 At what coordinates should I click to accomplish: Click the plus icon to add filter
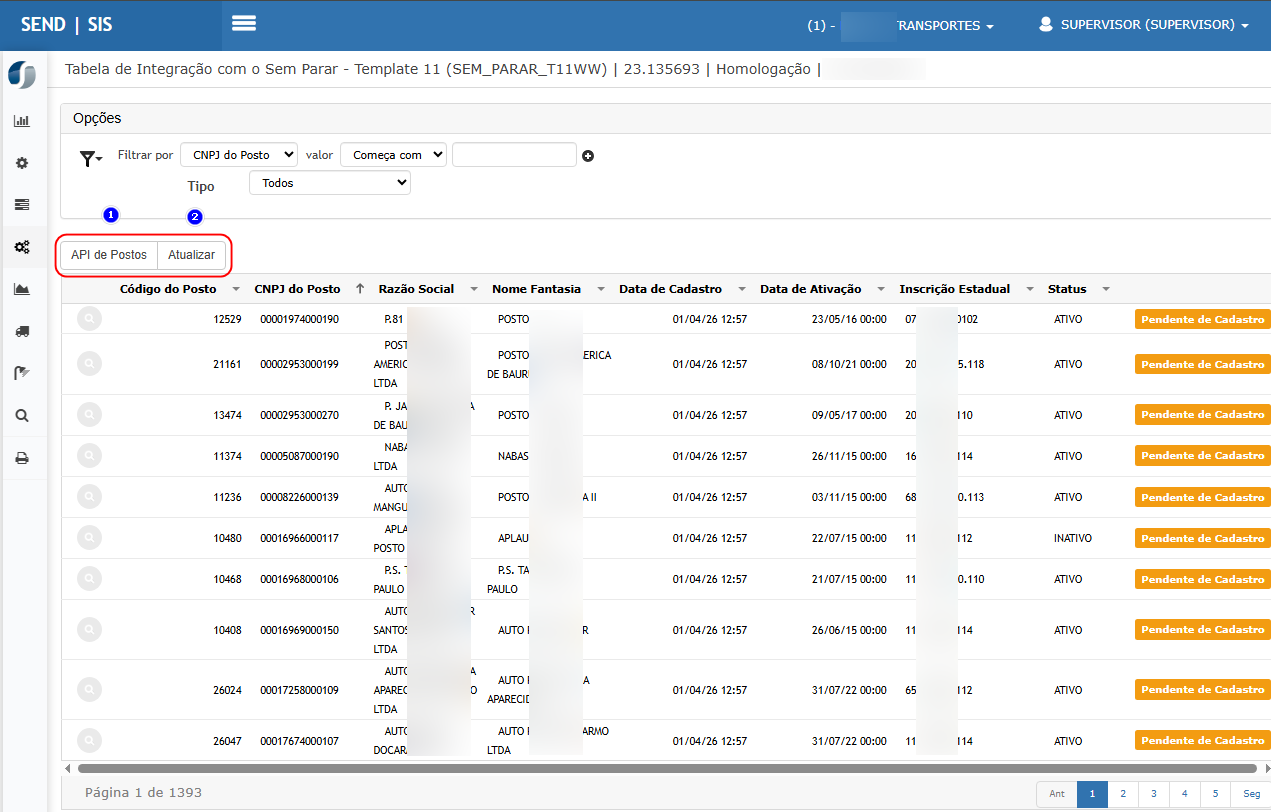588,156
